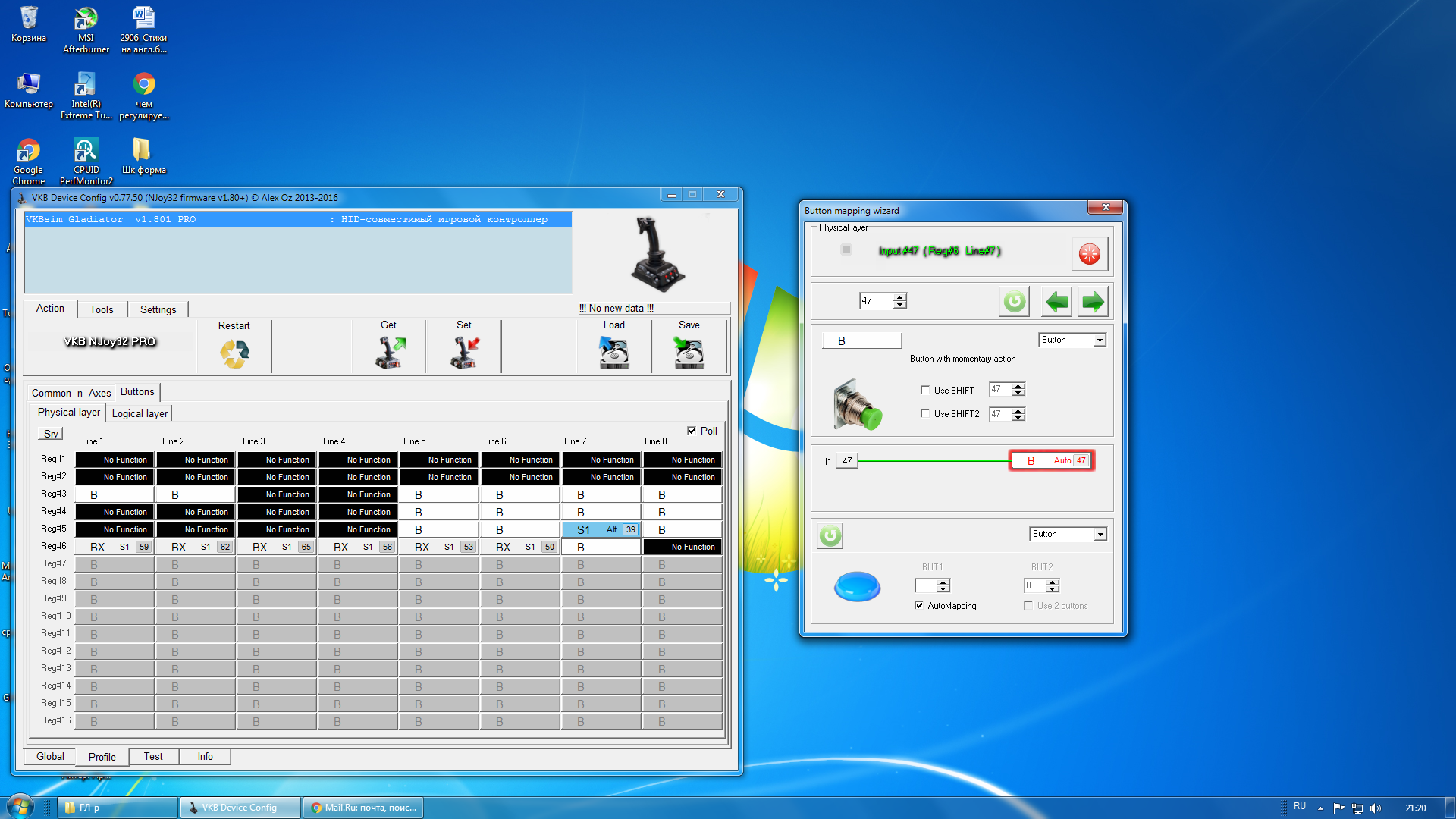Viewport: 1456px width, 819px height.
Task: Switch to the Settings tab
Action: [158, 309]
